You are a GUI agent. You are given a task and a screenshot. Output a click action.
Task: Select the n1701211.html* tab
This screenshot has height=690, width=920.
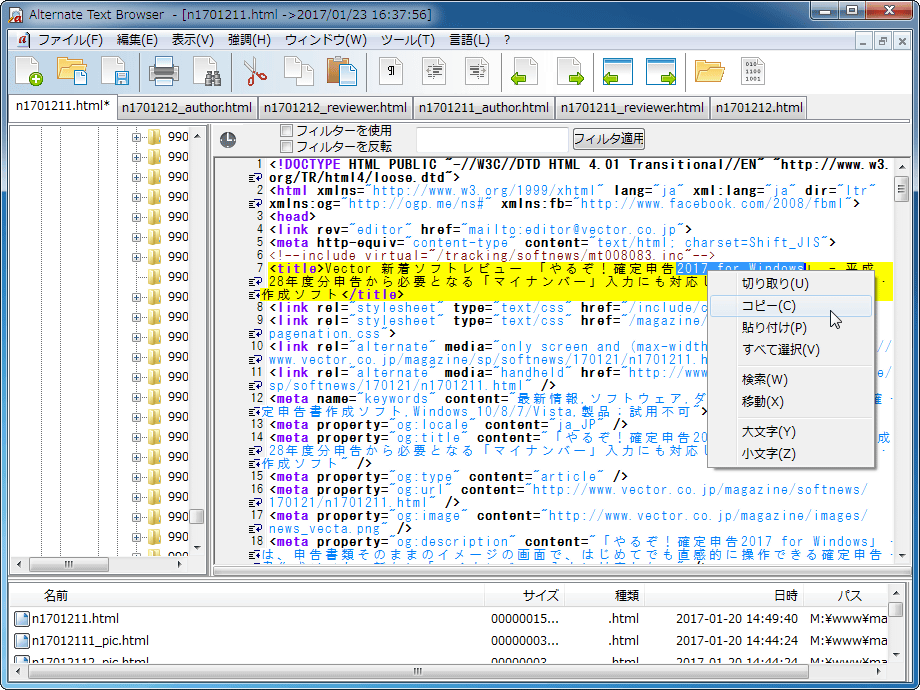point(63,106)
